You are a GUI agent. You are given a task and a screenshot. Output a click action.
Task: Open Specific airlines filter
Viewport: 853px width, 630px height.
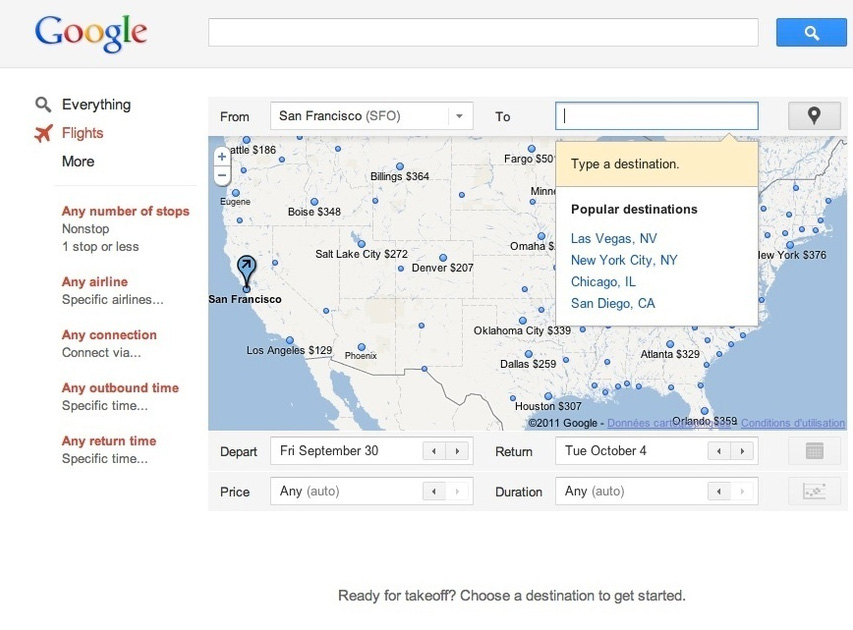click(x=113, y=300)
